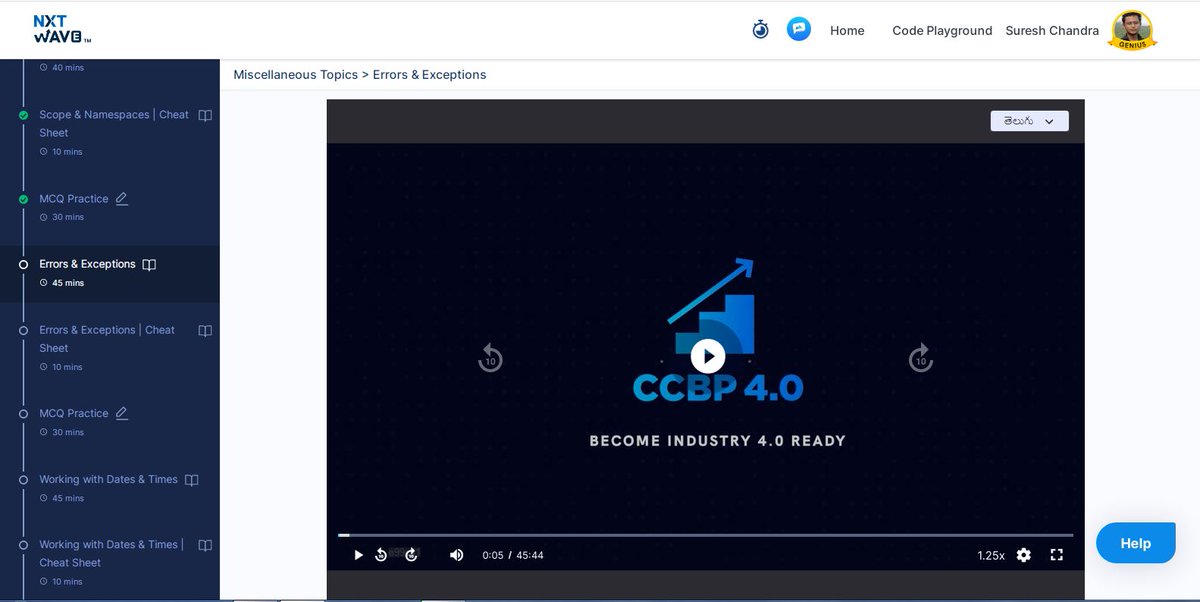Click status circle for Working with Dates & Times
The height and width of the screenshot is (602, 1200).
click(23, 480)
